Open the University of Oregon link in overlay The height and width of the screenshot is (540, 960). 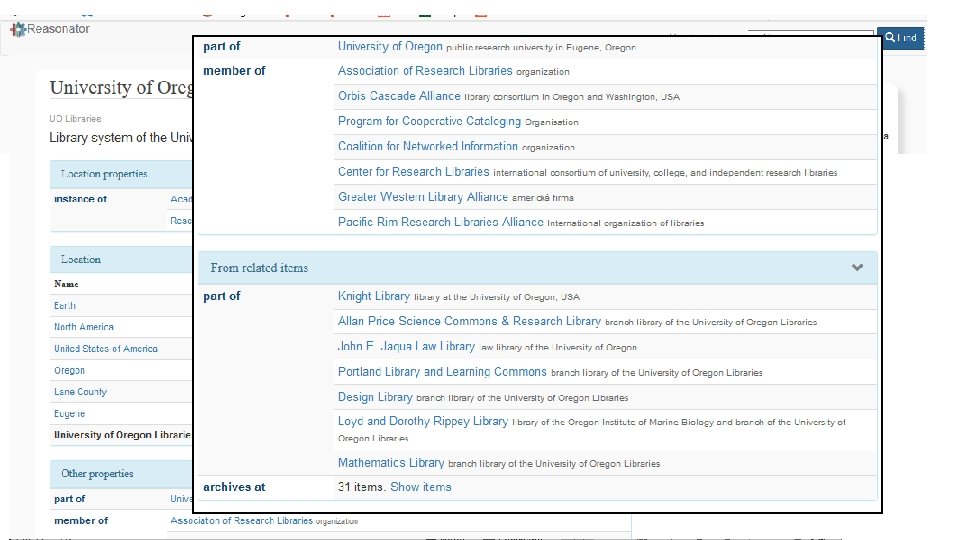point(390,47)
